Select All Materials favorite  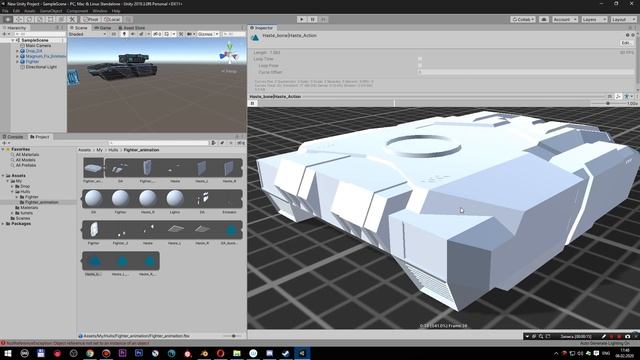(x=27, y=155)
